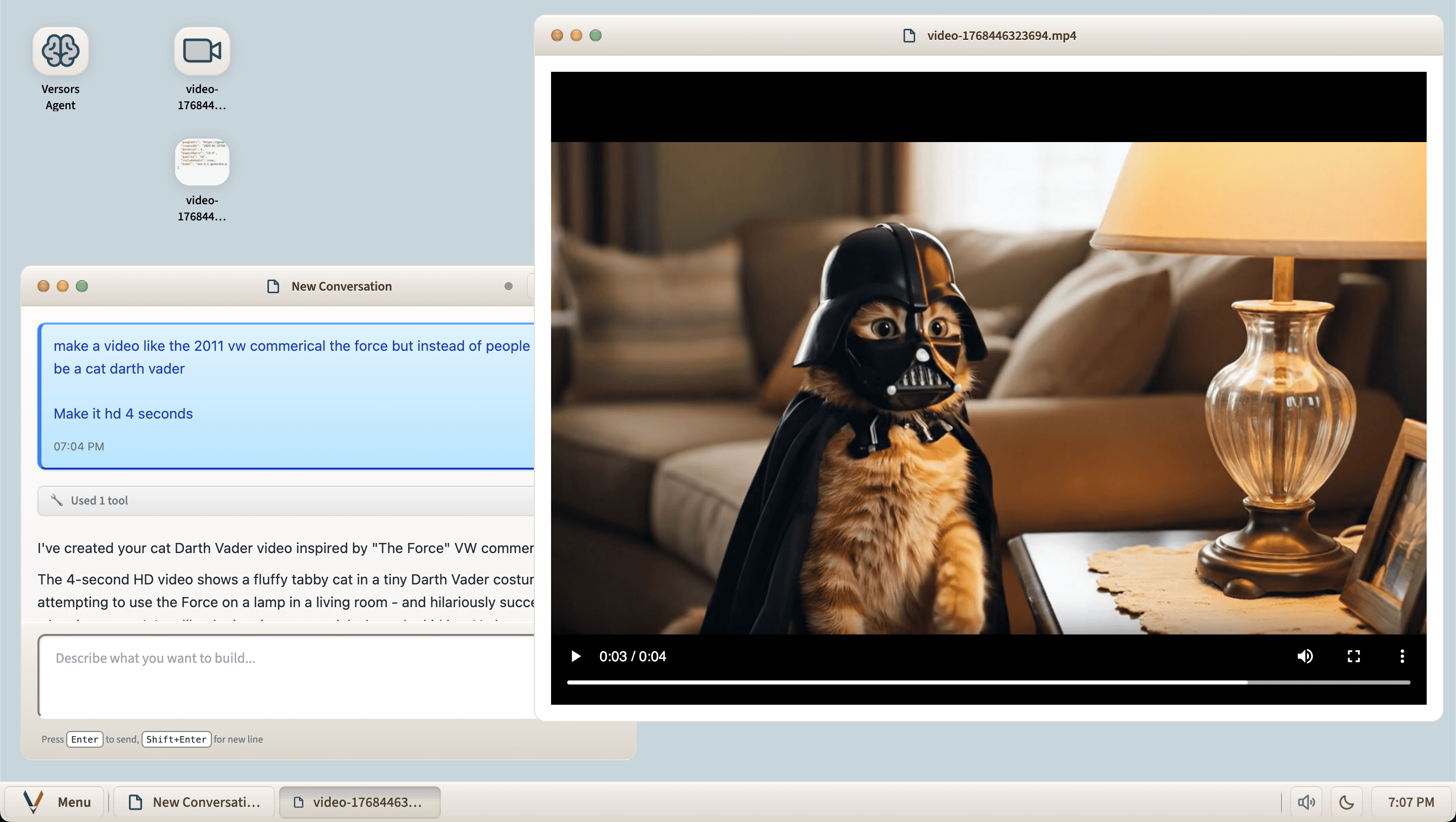Open the Menu button in the taskbar
1456x822 pixels.
coord(56,802)
